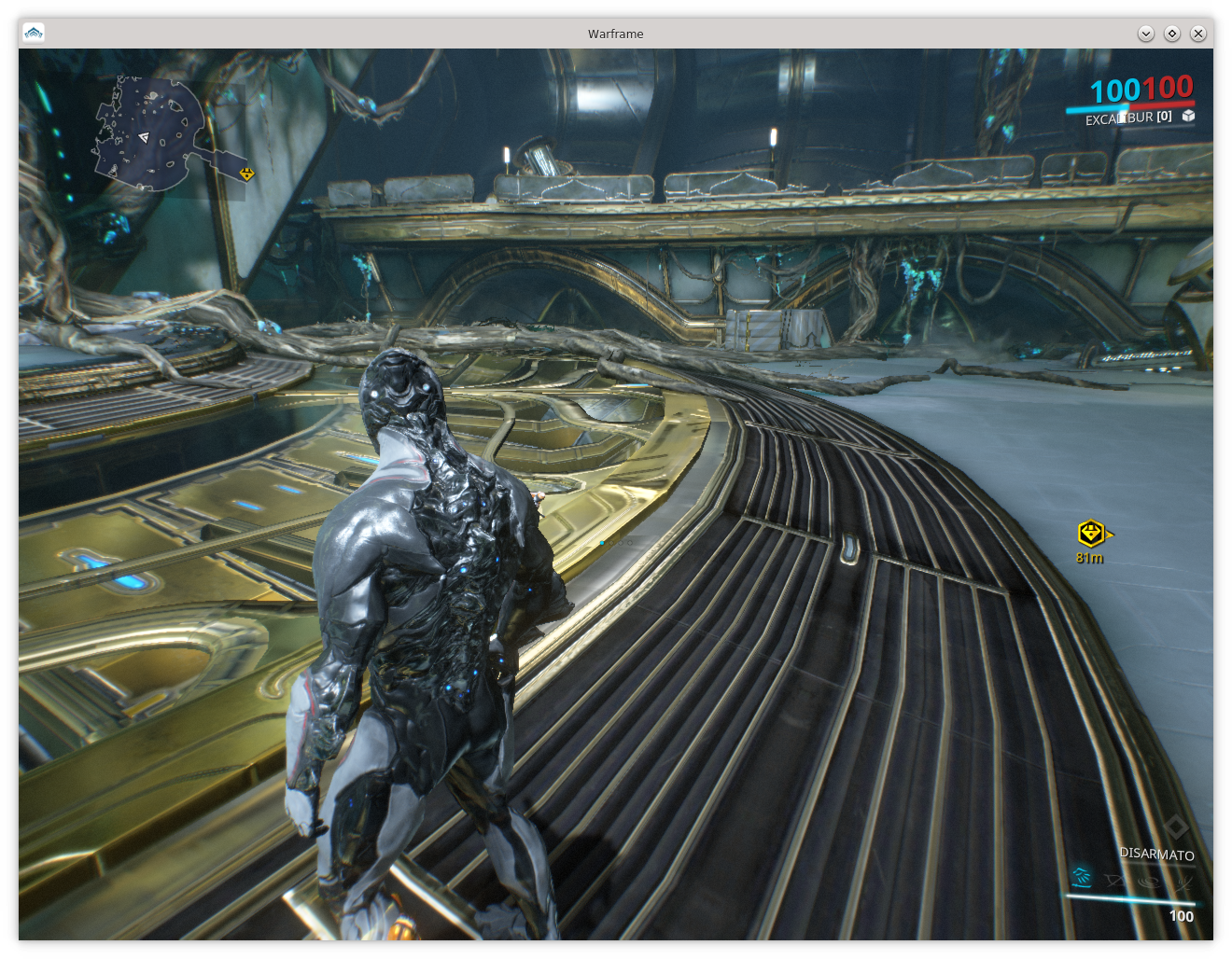Image resolution: width=1232 pixels, height=959 pixels.
Task: Click the red health bar
Action: coord(1162,104)
